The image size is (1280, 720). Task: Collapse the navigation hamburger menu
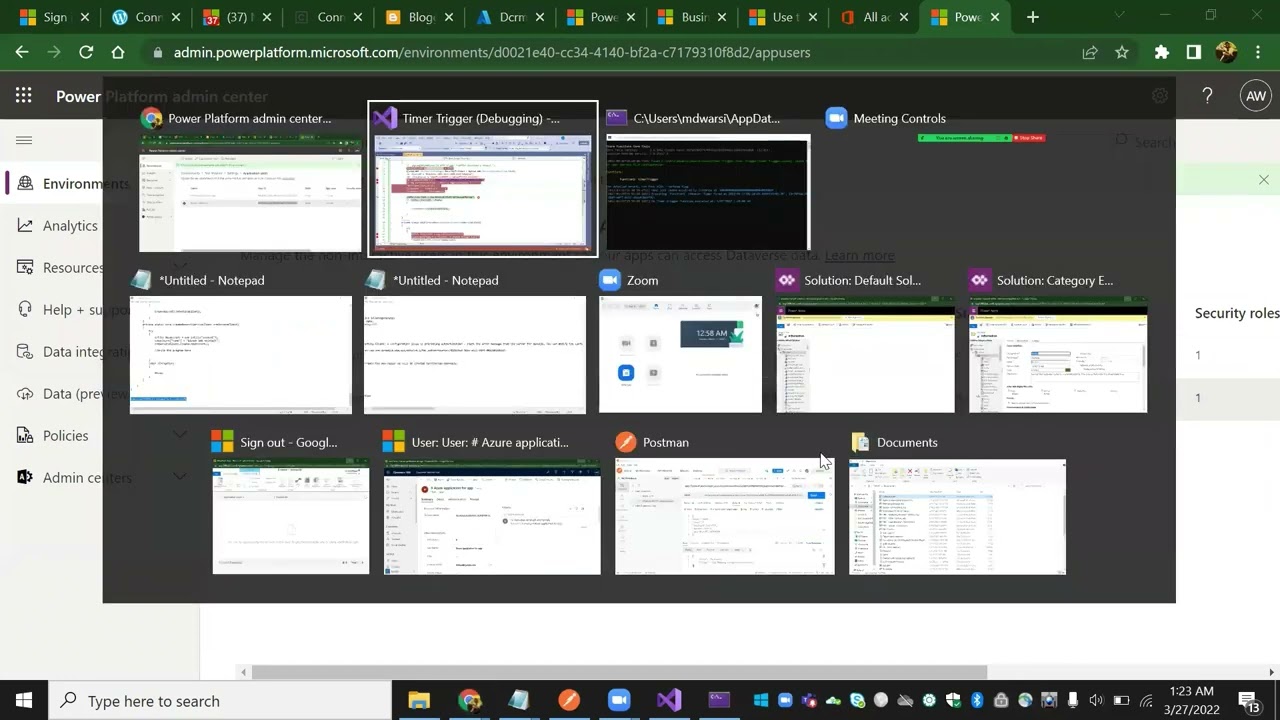(x=24, y=141)
